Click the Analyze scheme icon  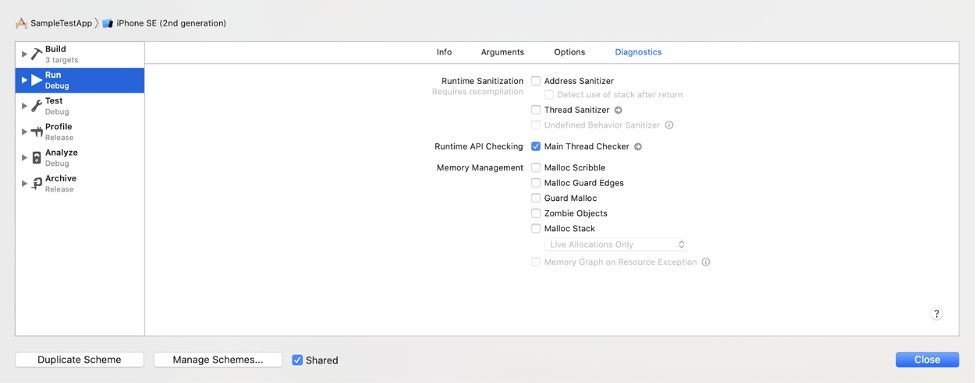37,158
